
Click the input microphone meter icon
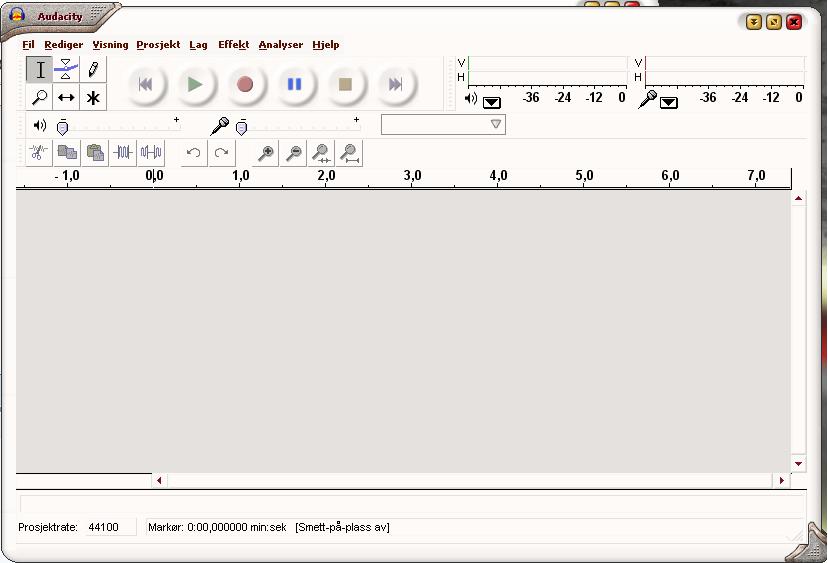click(647, 99)
